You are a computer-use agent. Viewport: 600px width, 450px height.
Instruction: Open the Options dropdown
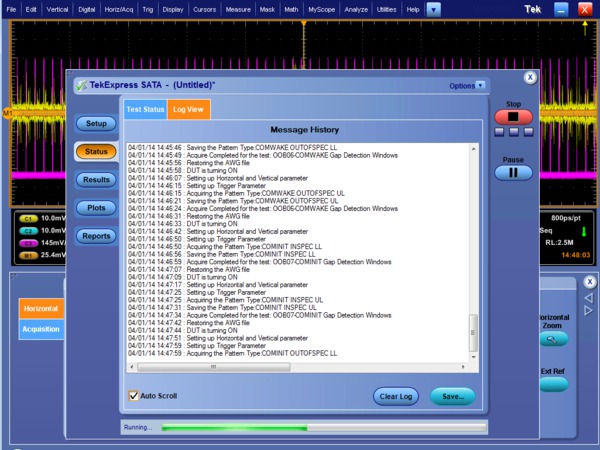click(467, 86)
